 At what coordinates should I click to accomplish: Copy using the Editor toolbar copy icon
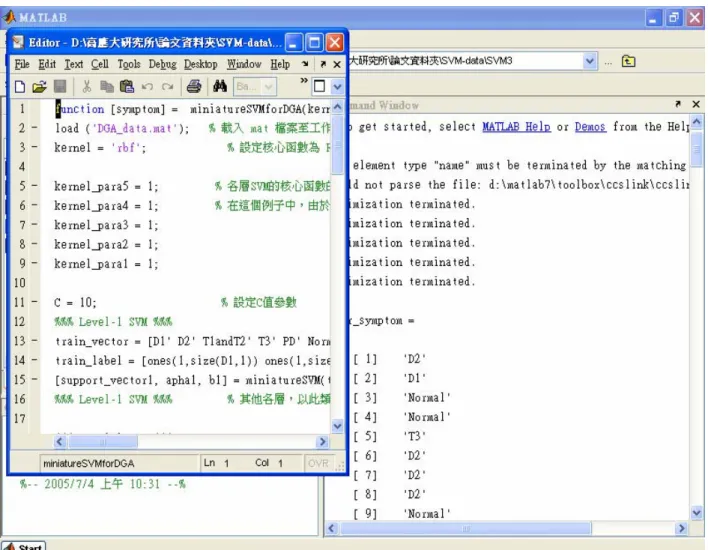107,86
